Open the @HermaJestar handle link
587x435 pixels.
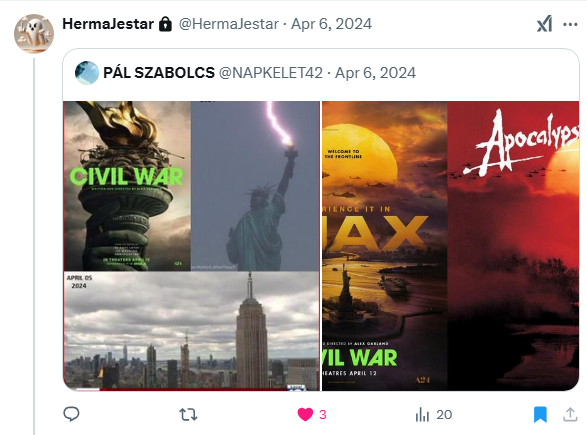[x=229, y=24]
